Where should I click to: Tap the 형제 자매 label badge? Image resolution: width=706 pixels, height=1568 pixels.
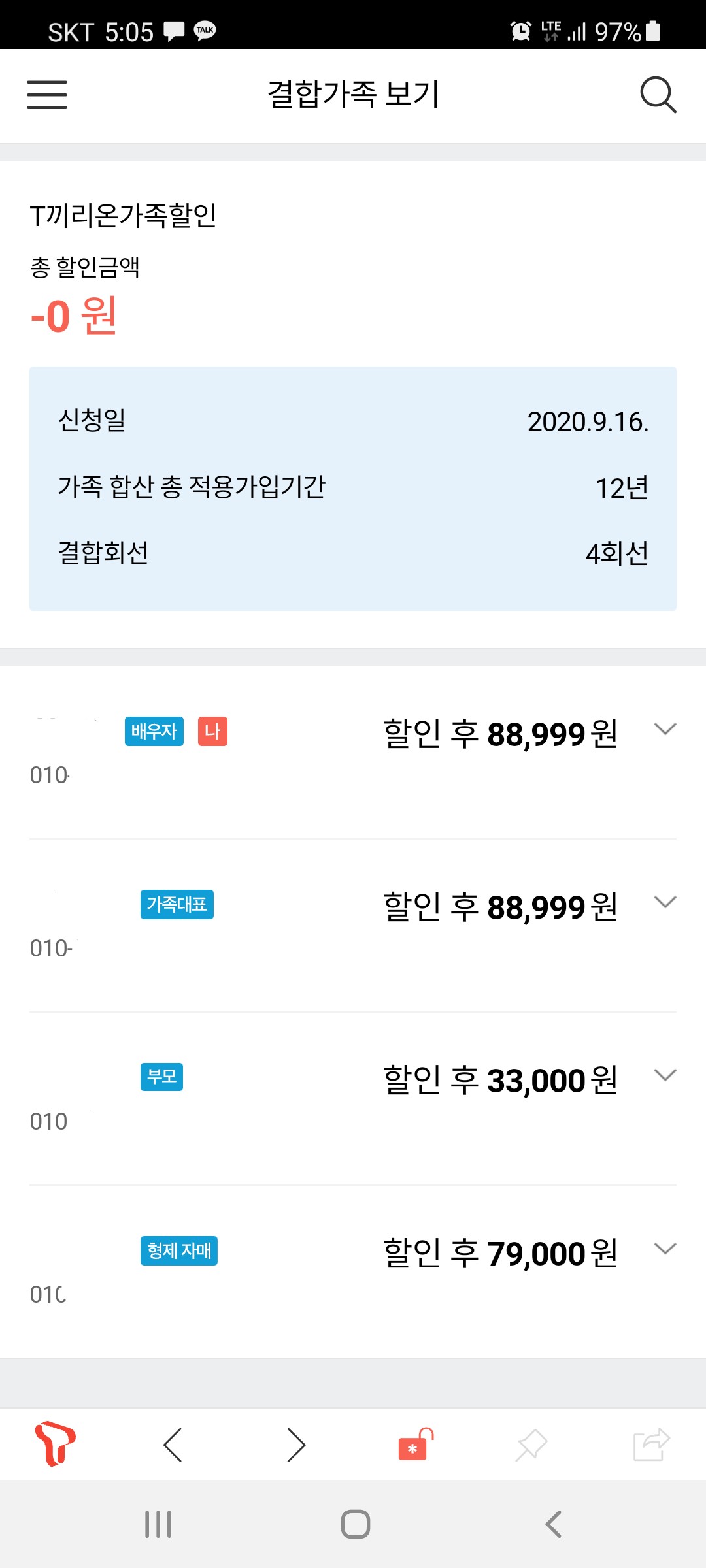[x=178, y=1250]
